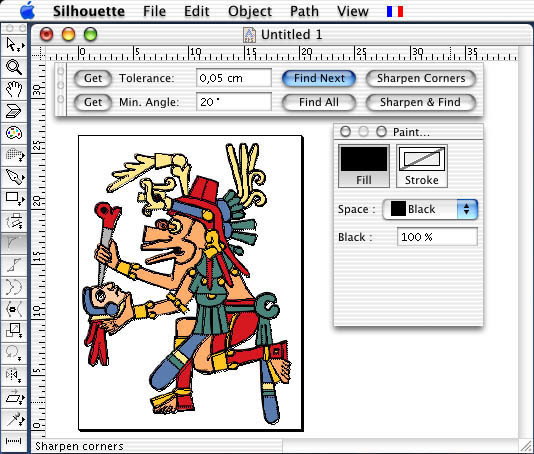Image resolution: width=534 pixels, height=454 pixels.
Task: Select the Stroke swatch
Action: (x=422, y=166)
